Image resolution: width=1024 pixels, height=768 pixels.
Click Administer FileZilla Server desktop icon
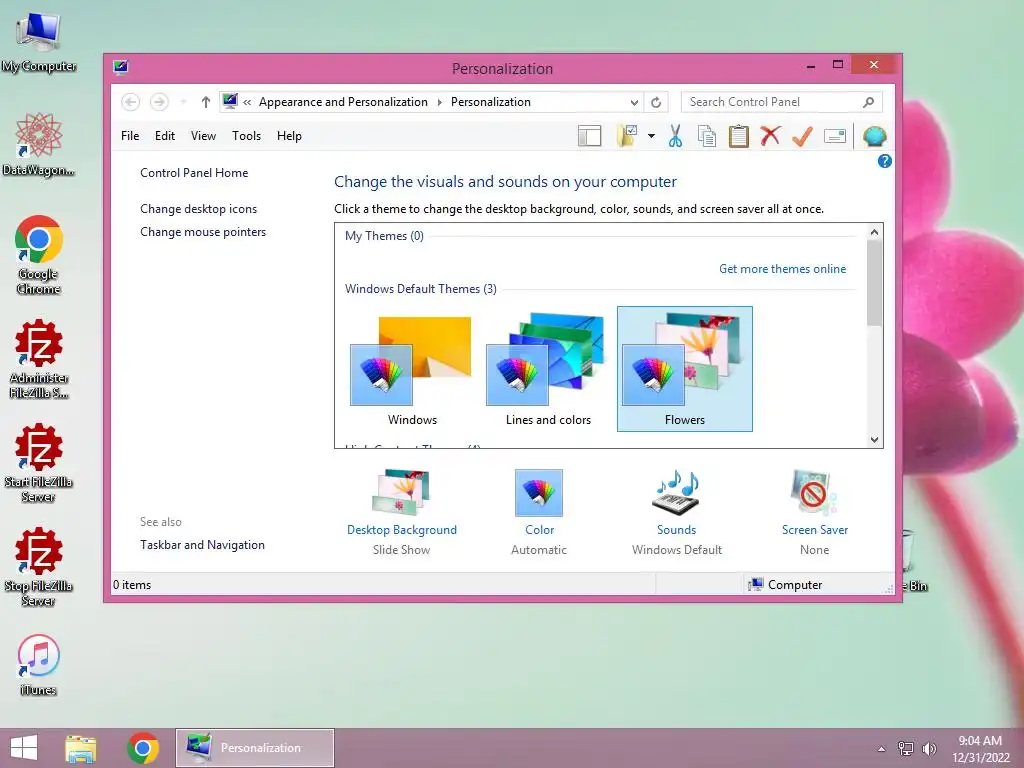pos(39,359)
